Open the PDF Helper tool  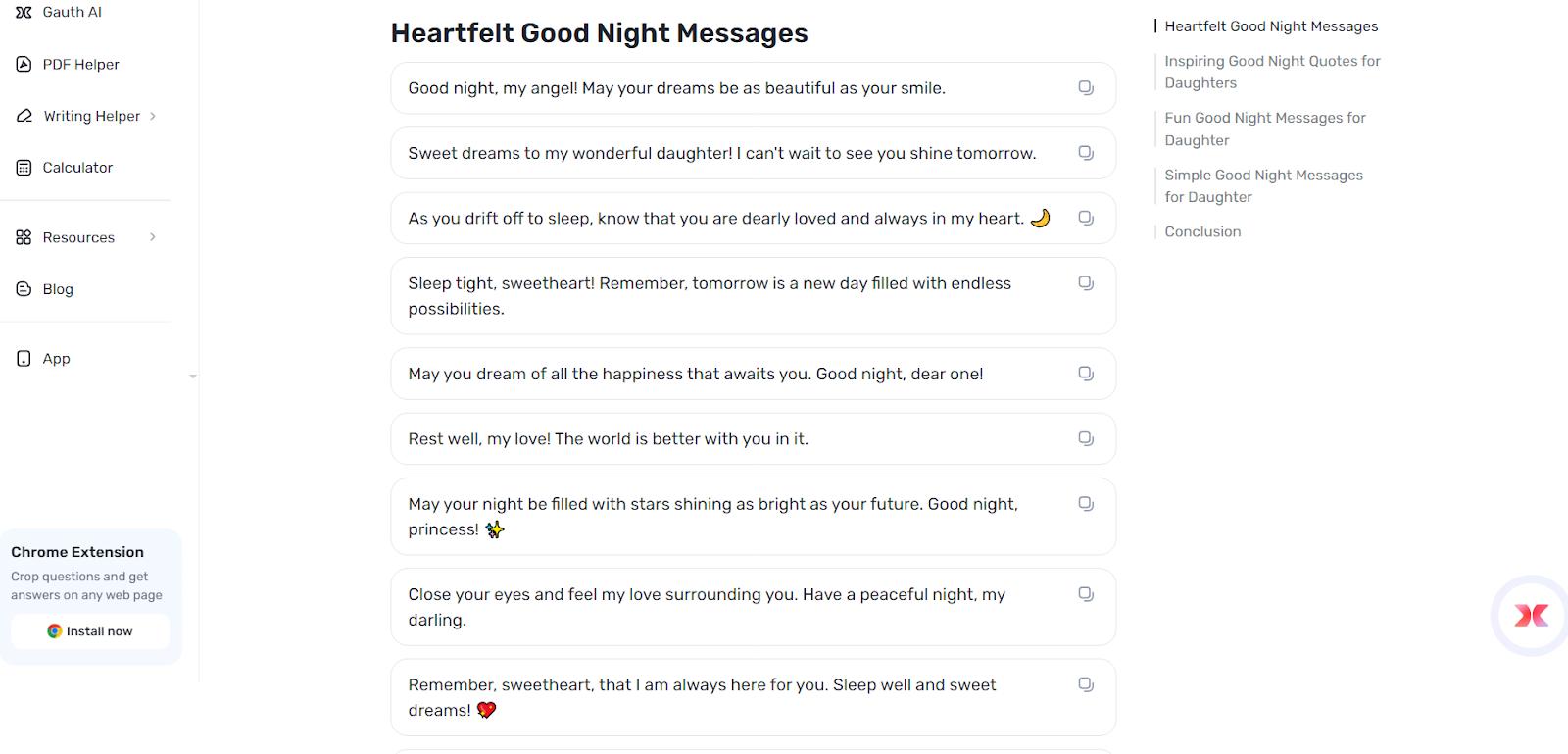tap(23, 64)
